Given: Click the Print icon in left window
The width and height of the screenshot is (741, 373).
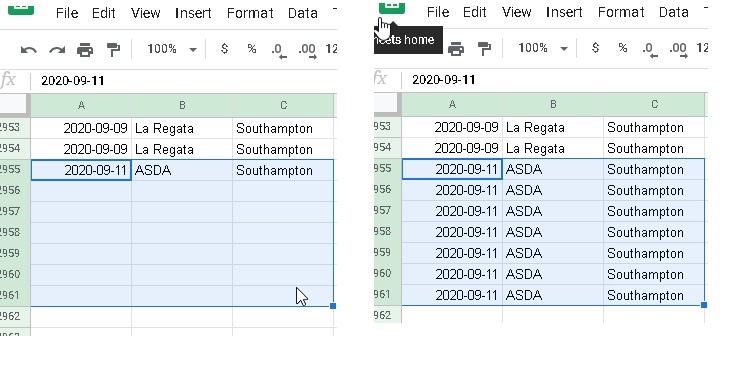Looking at the screenshot, I should coord(85,50).
